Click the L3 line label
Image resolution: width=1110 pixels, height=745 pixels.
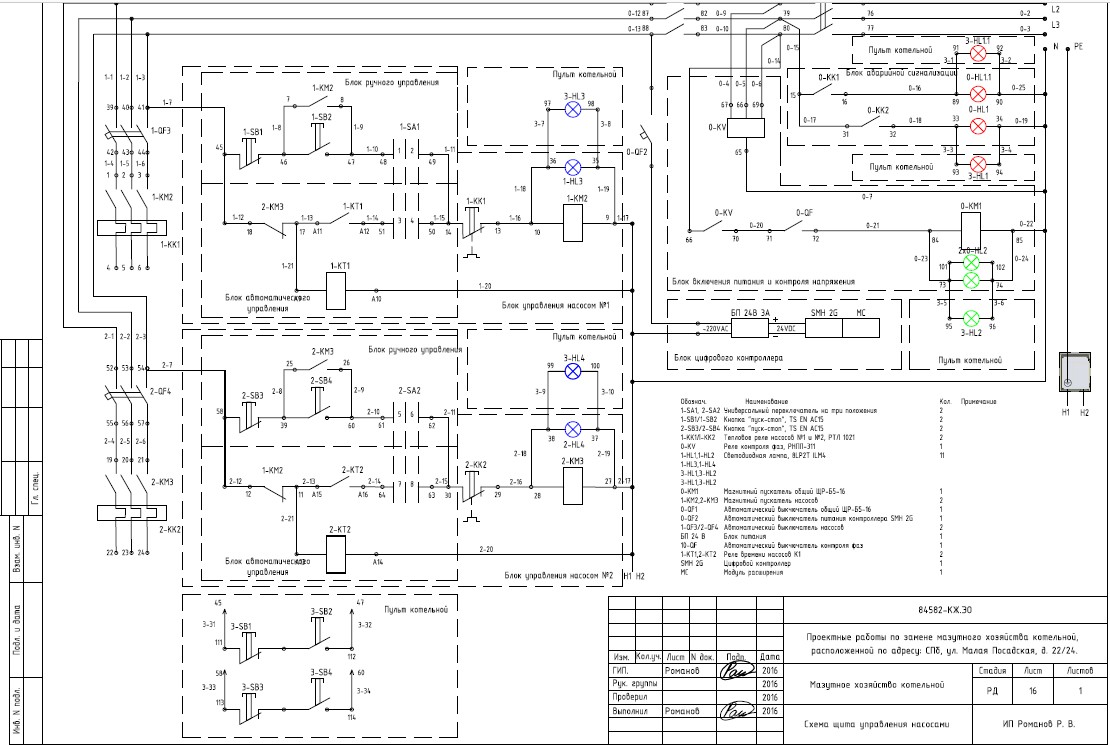pyautogui.click(x=1055, y=25)
